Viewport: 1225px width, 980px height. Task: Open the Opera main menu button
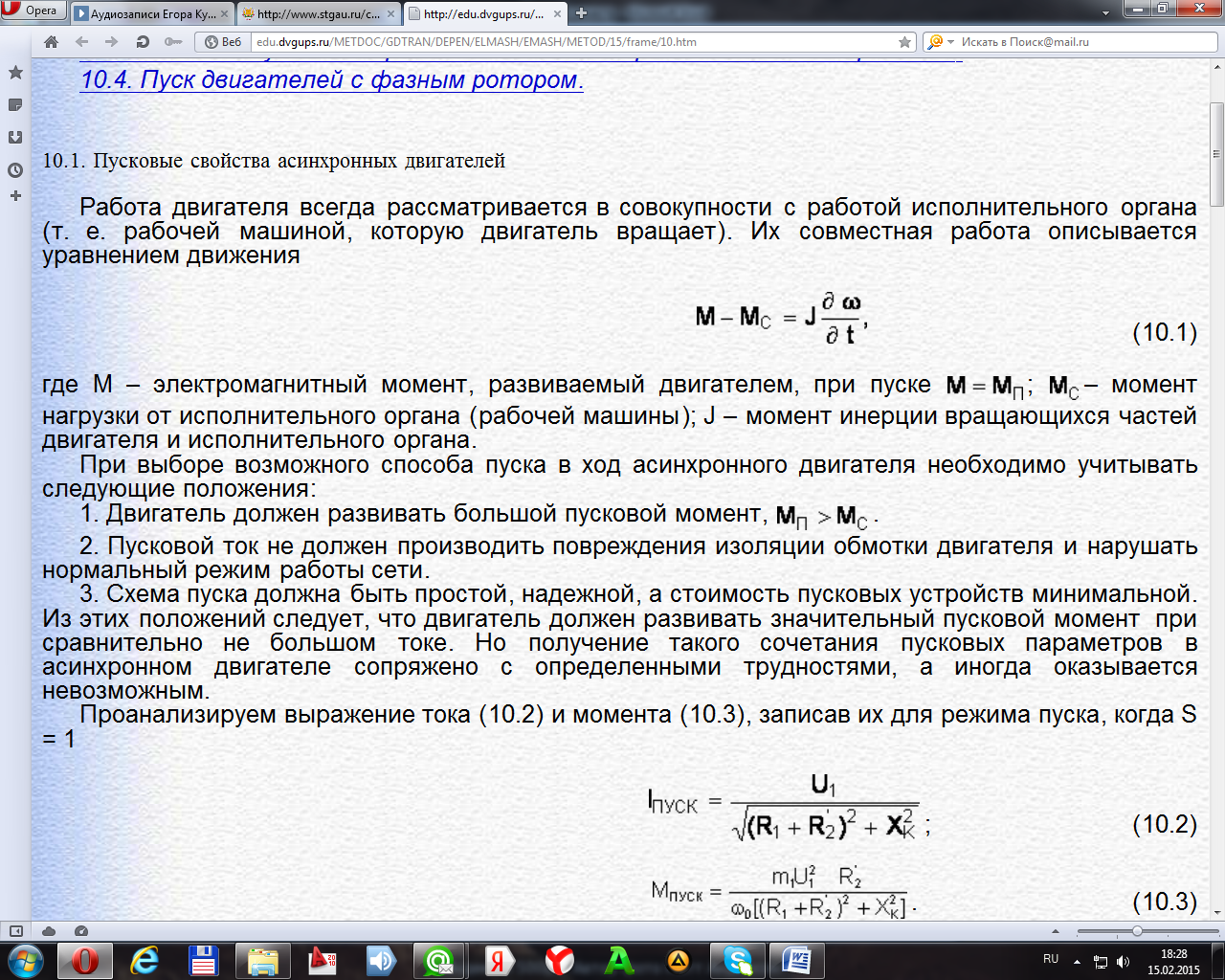(x=33, y=11)
